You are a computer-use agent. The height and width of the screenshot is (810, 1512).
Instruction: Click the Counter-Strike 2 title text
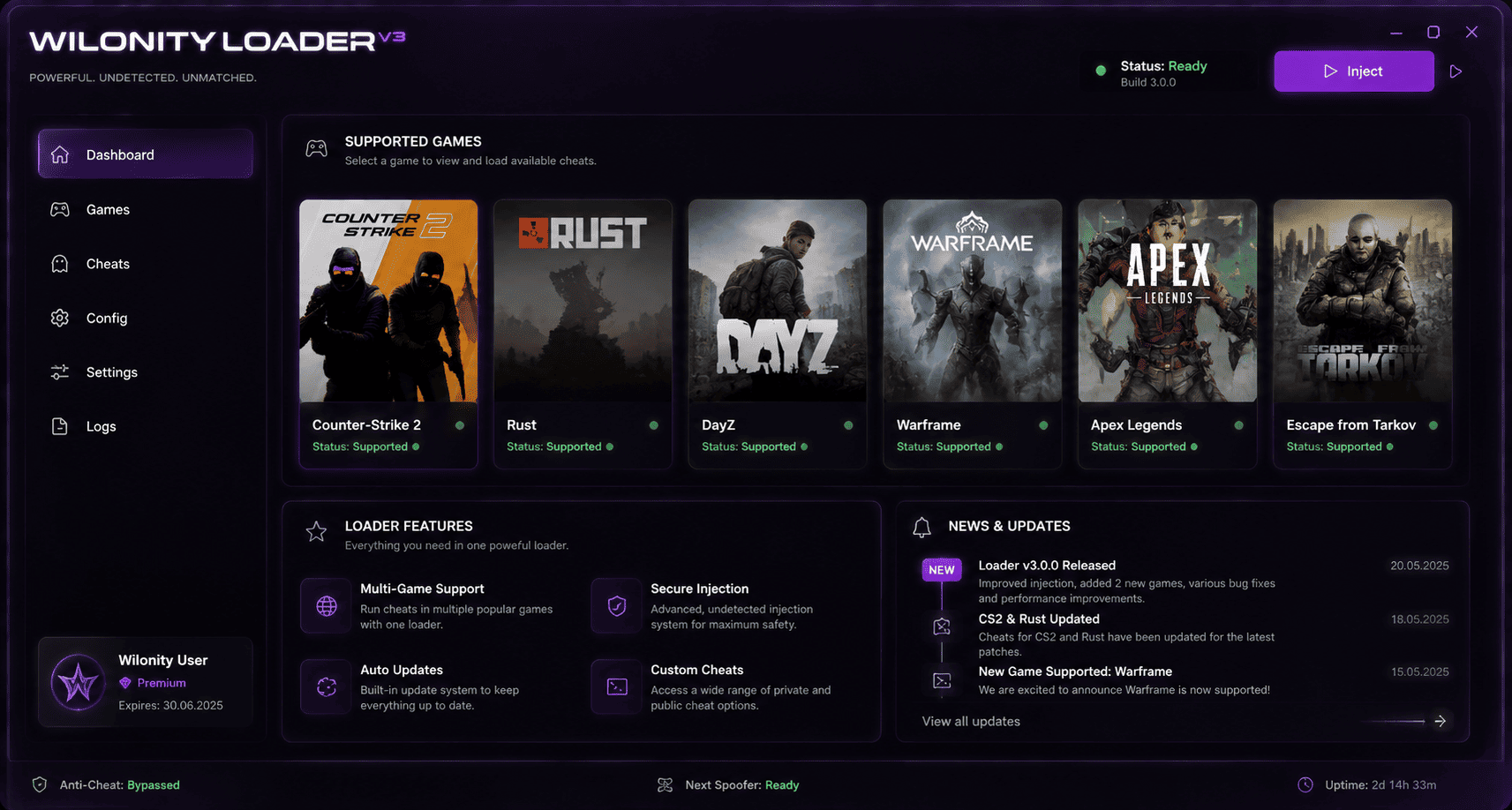(366, 424)
